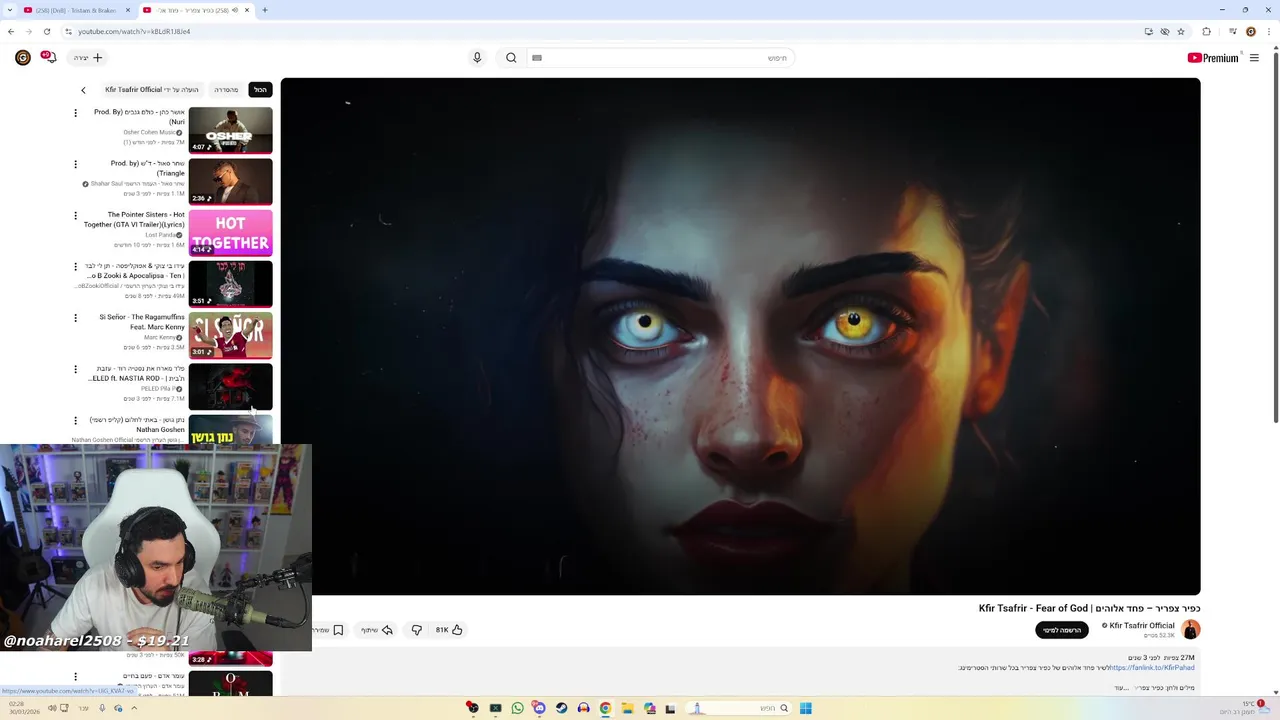Switch to the 'Tristam & Braken' tab
Screen dimensions: 1280x720
pos(75,10)
